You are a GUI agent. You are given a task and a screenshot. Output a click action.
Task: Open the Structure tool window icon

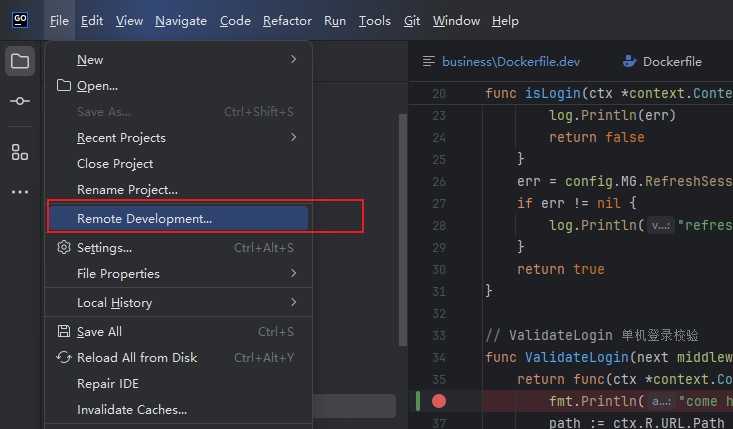[x=20, y=152]
